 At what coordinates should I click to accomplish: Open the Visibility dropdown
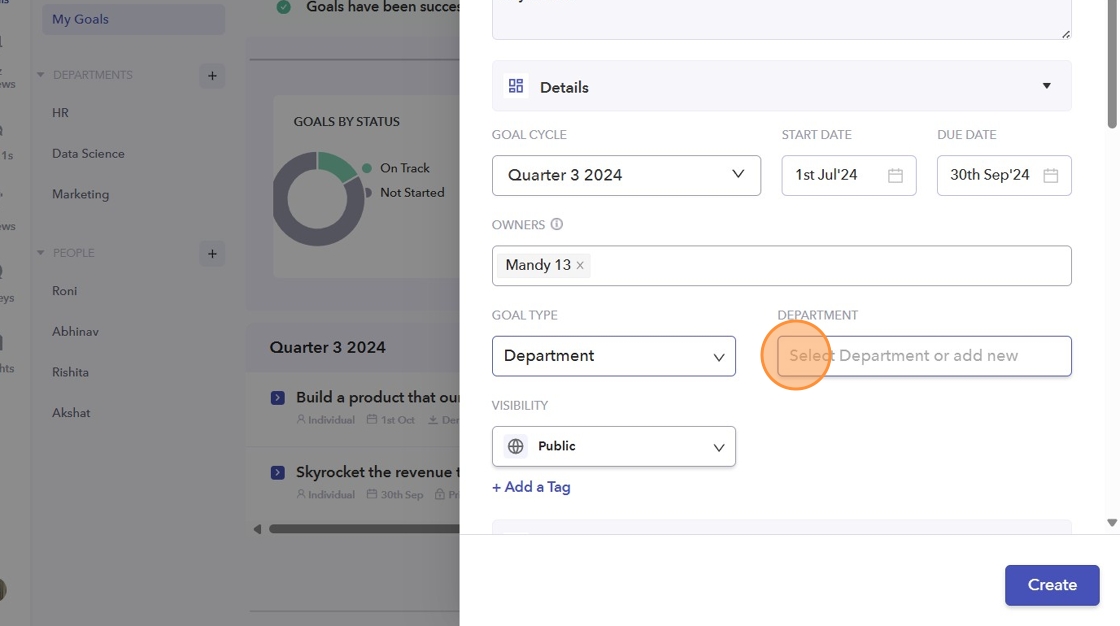click(x=613, y=447)
